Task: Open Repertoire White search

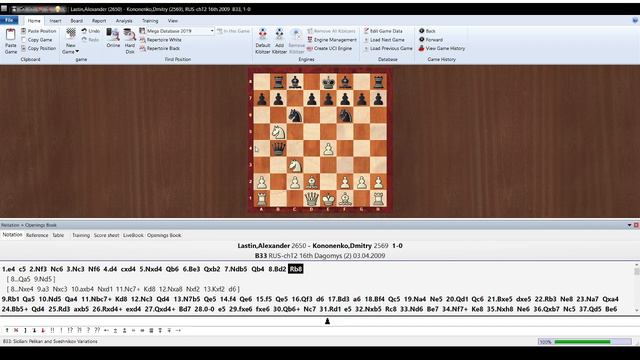Action: [160, 40]
